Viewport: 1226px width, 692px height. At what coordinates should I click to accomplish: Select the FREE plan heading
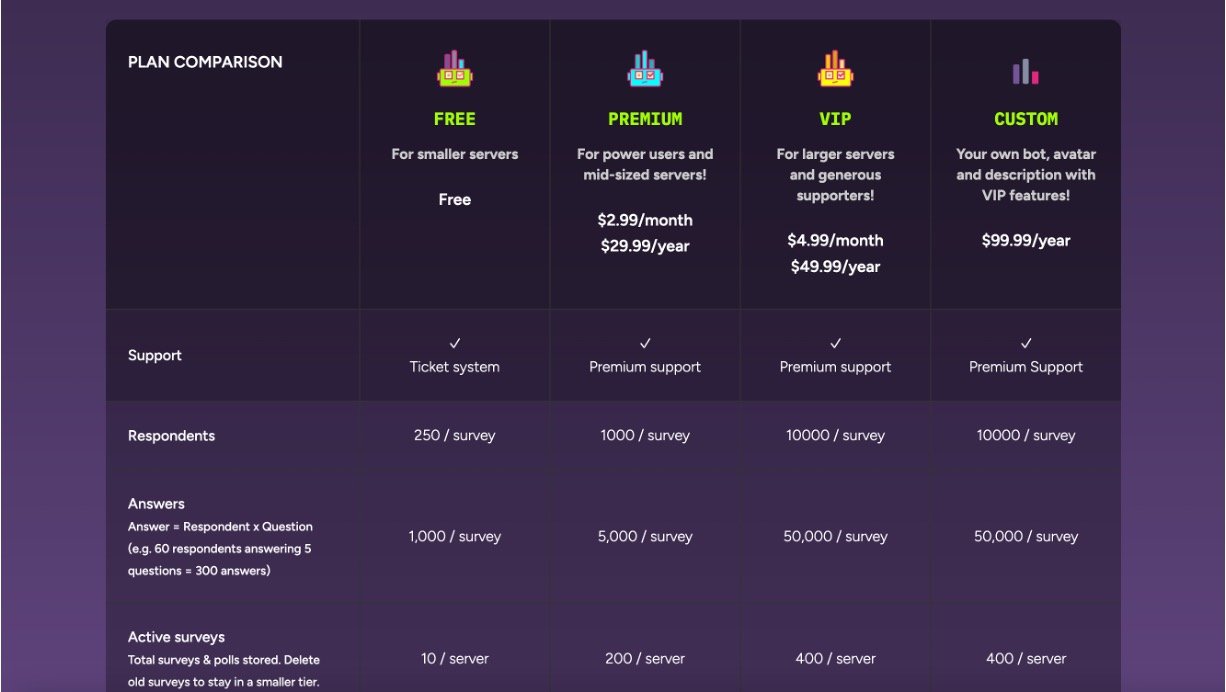tap(454, 119)
